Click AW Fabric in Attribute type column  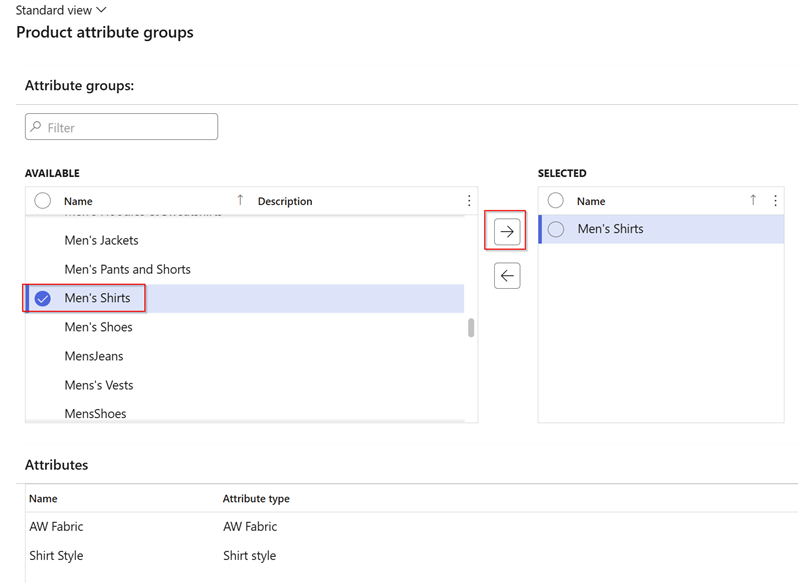coord(250,527)
